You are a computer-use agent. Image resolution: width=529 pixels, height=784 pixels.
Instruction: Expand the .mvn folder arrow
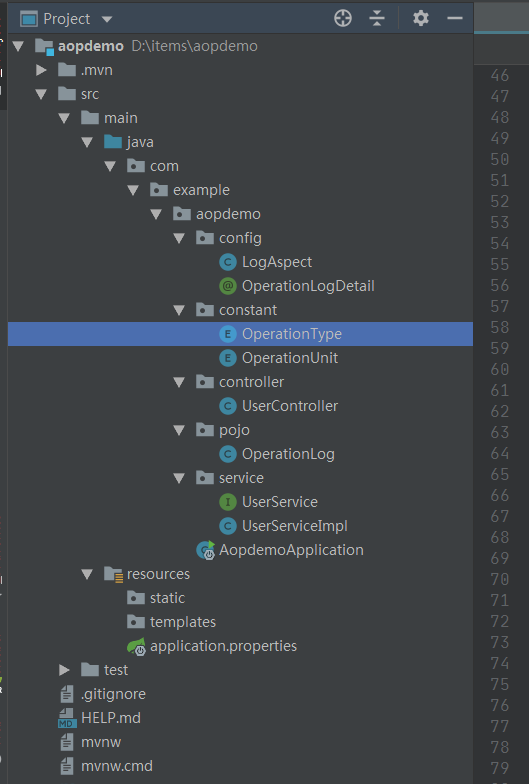pyautogui.click(x=42, y=70)
